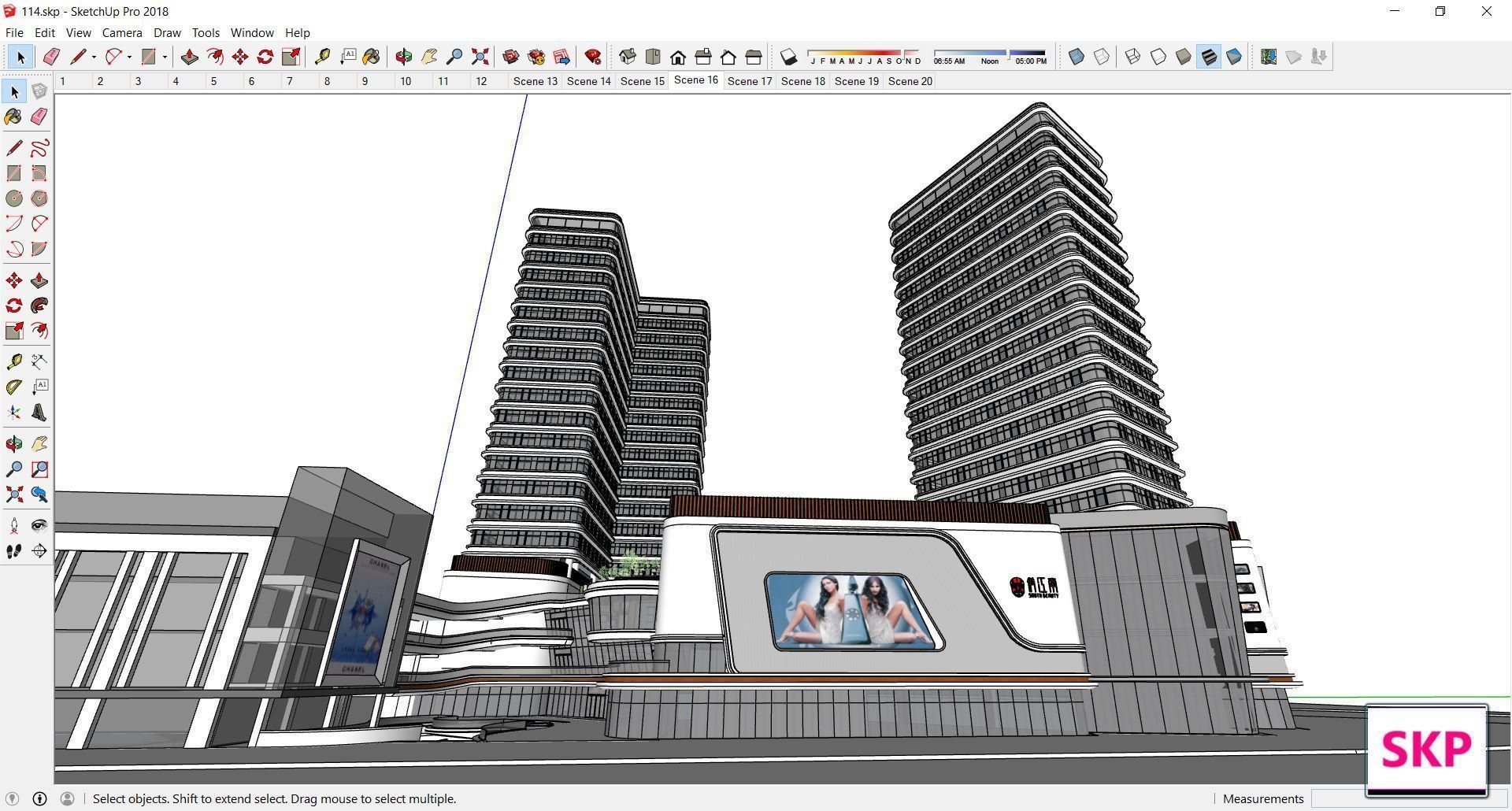Select the Rotated Rectangle tool
This screenshot has height=811, width=1512.
39,173
